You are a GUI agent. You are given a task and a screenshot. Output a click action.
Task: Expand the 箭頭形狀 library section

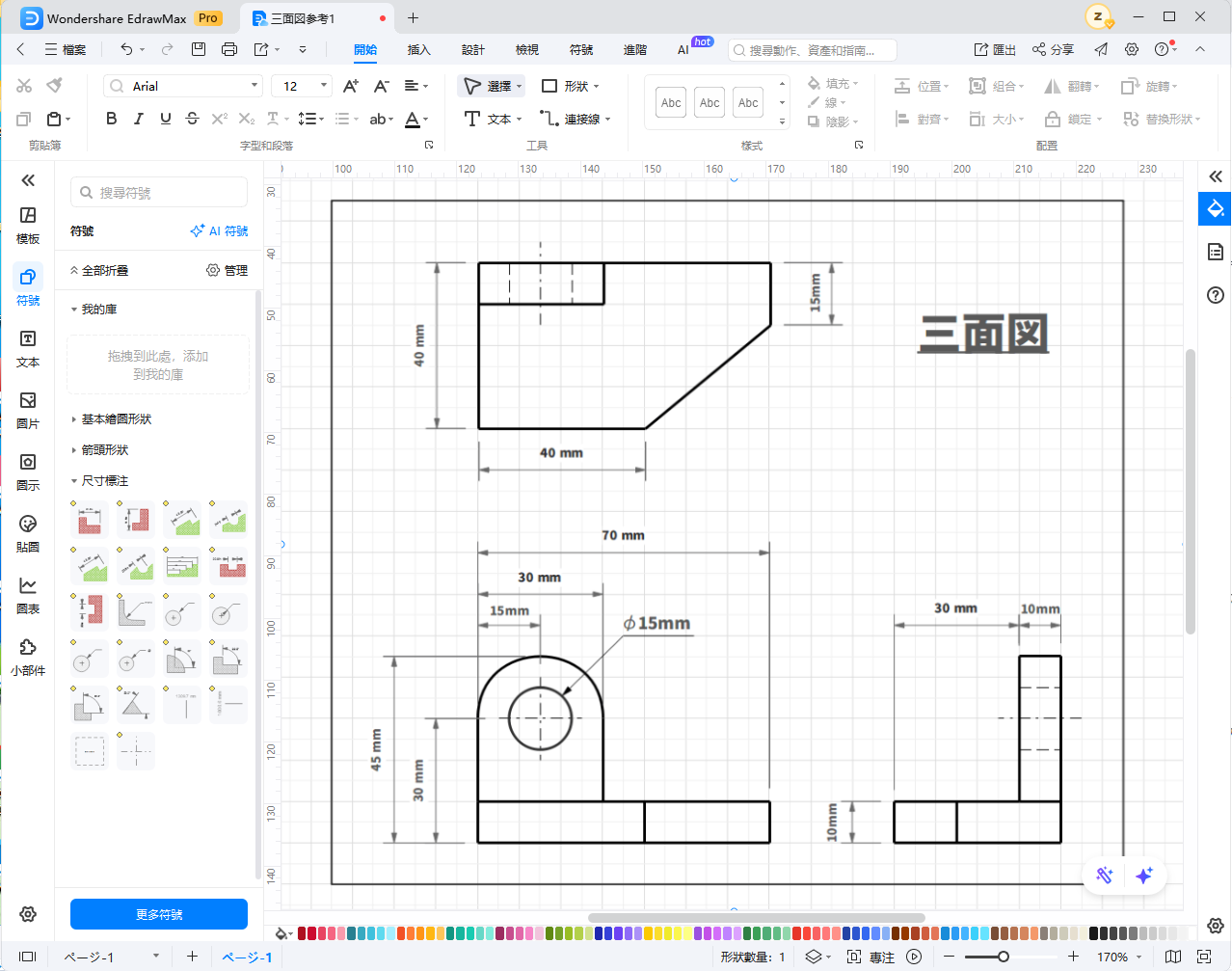(x=104, y=450)
